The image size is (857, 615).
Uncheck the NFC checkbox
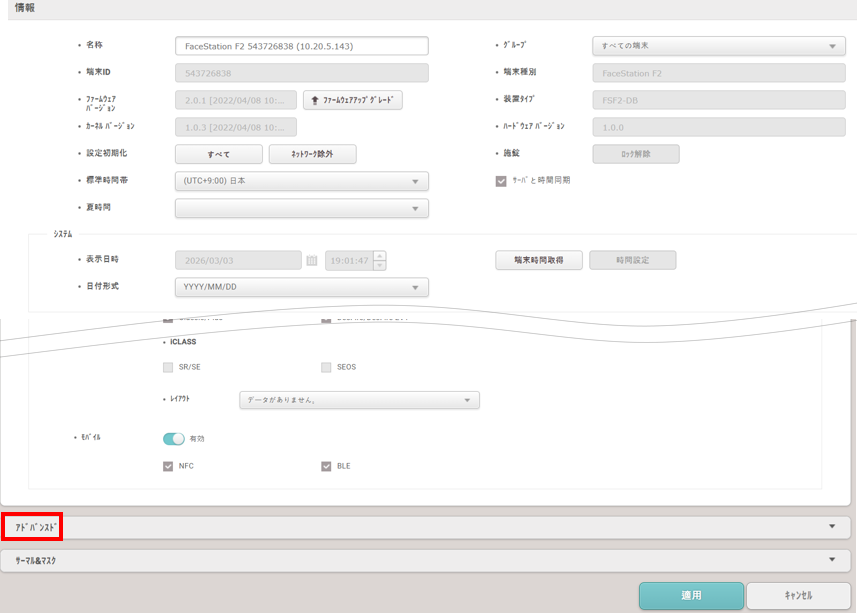[x=168, y=466]
